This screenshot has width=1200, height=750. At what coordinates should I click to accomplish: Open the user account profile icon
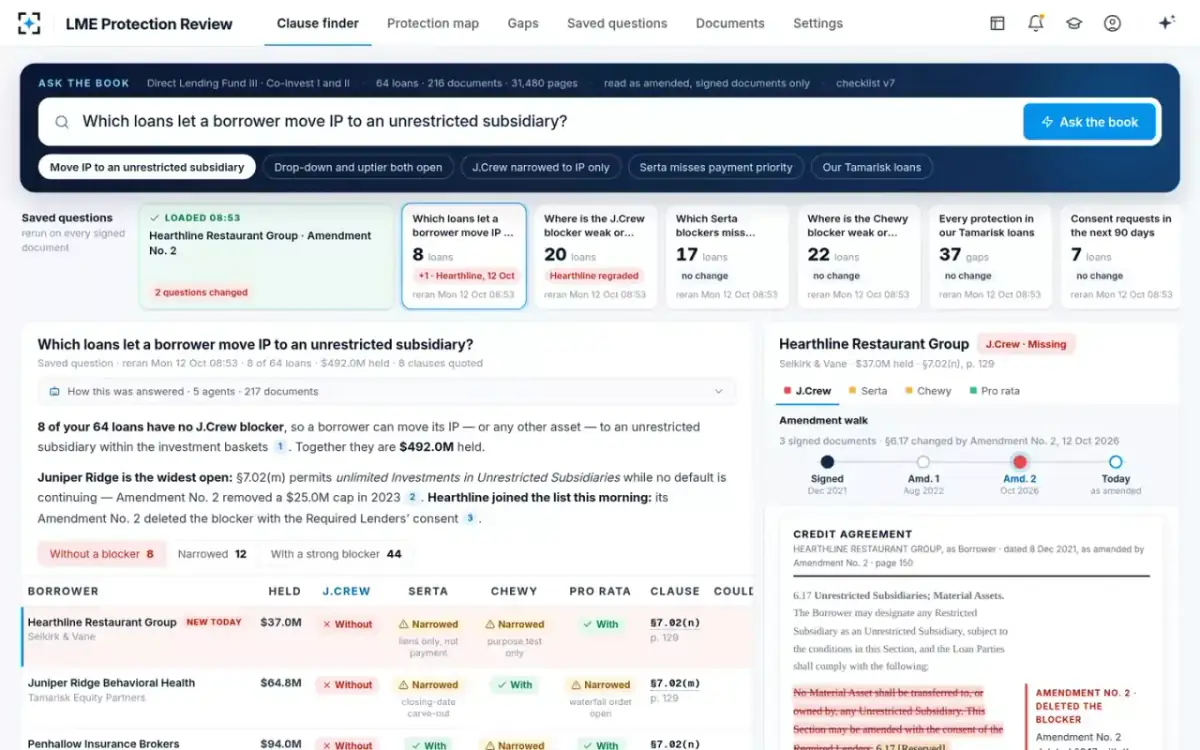pos(1112,23)
